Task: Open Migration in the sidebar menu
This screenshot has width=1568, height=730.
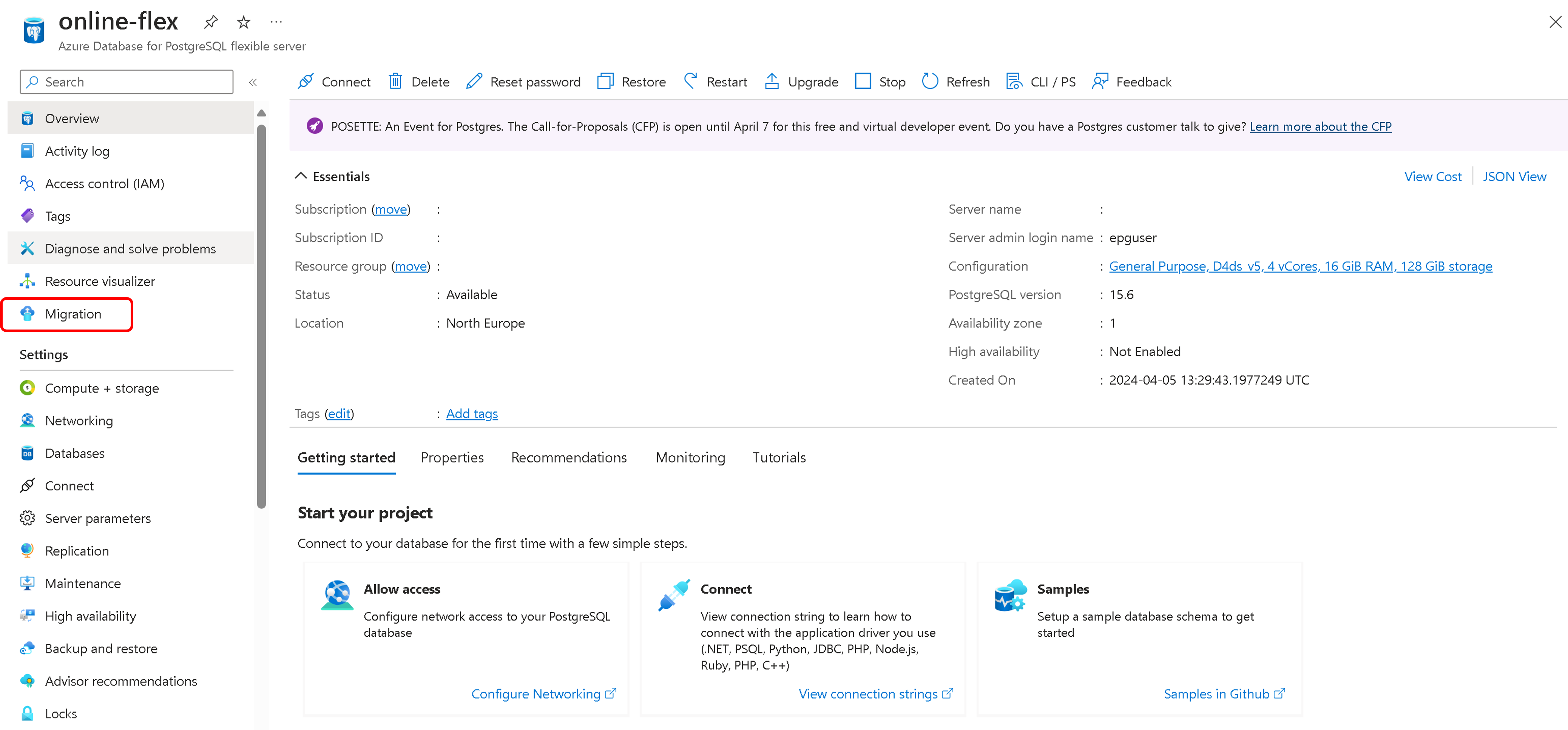Action: coord(73,314)
